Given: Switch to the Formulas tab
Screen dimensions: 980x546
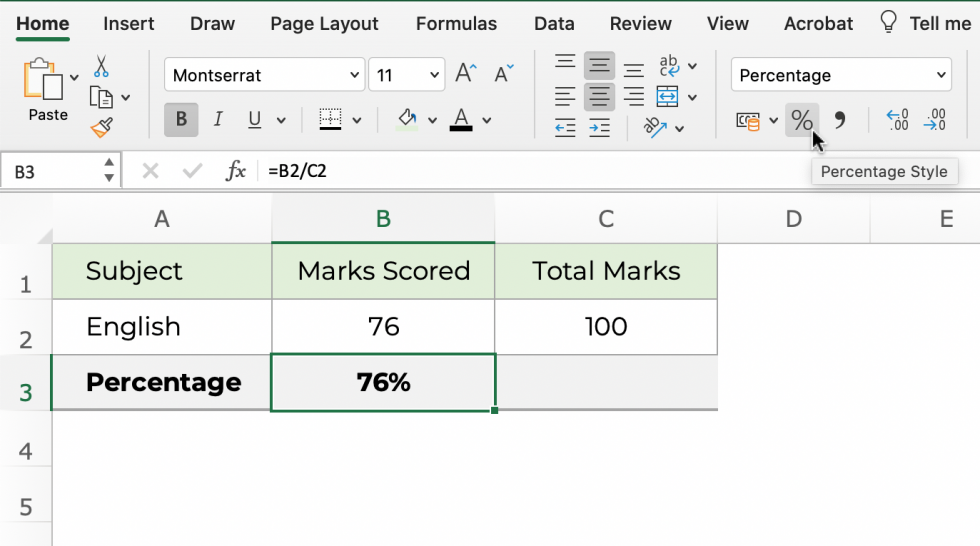Looking at the screenshot, I should [x=456, y=23].
